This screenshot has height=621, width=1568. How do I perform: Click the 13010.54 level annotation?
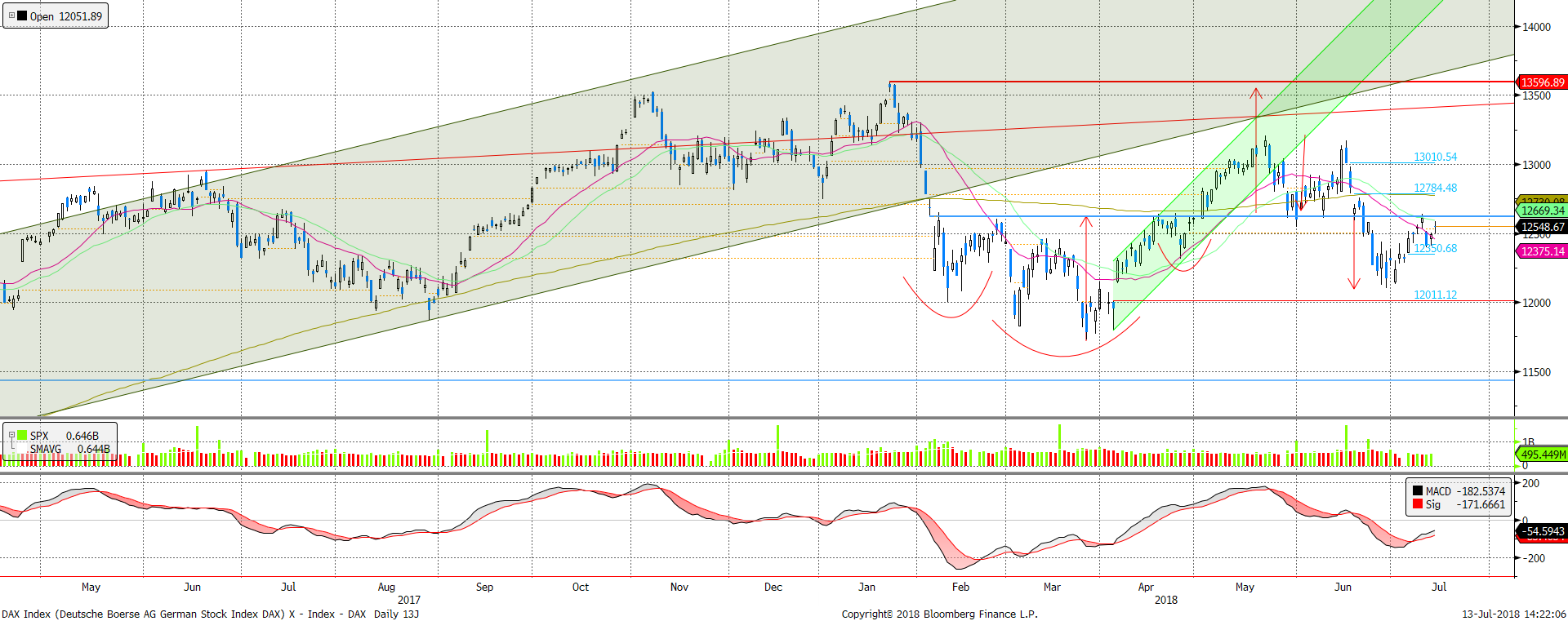(x=1436, y=157)
